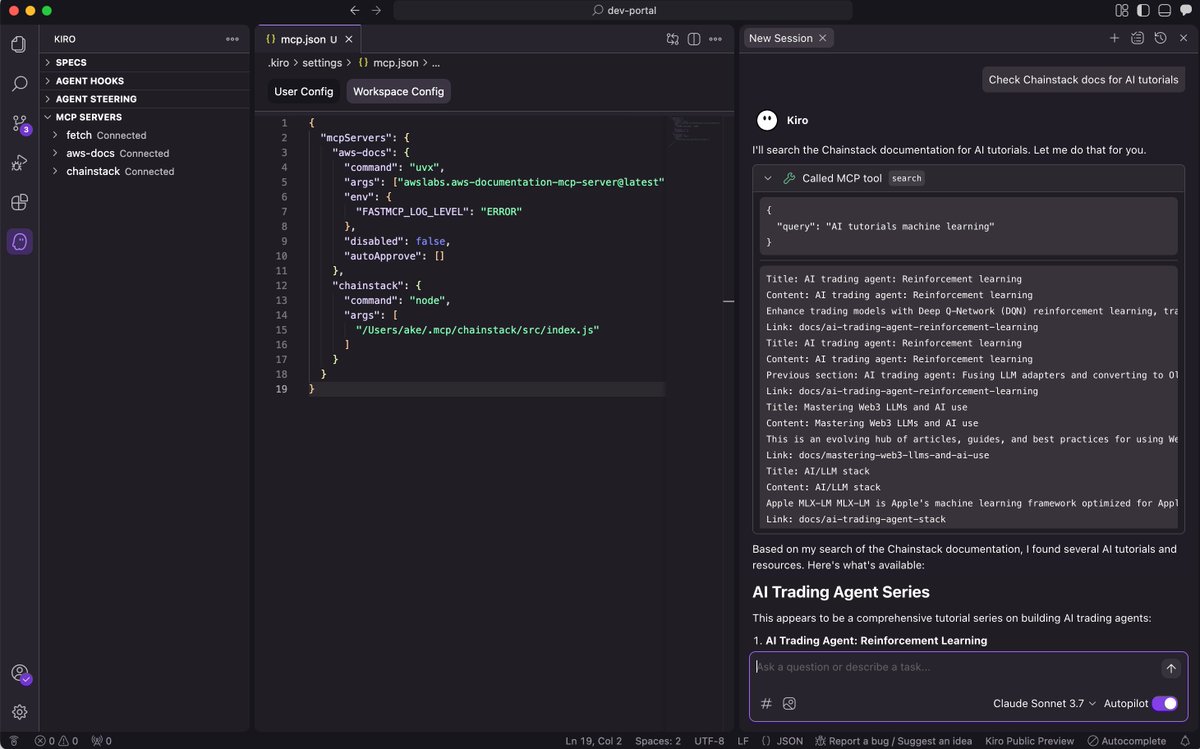Toggle the Autopilot switch
1200x749 pixels.
pos(1164,703)
